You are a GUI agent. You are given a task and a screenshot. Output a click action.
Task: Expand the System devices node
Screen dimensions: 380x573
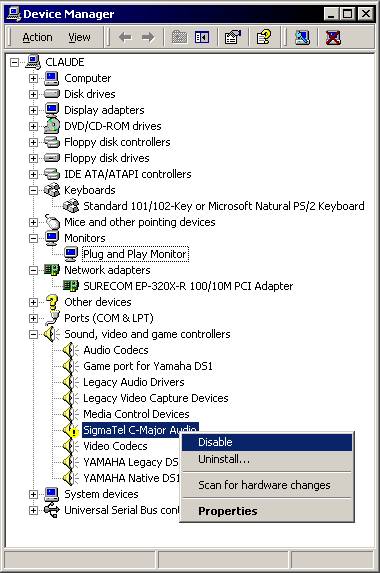[x=33, y=494]
